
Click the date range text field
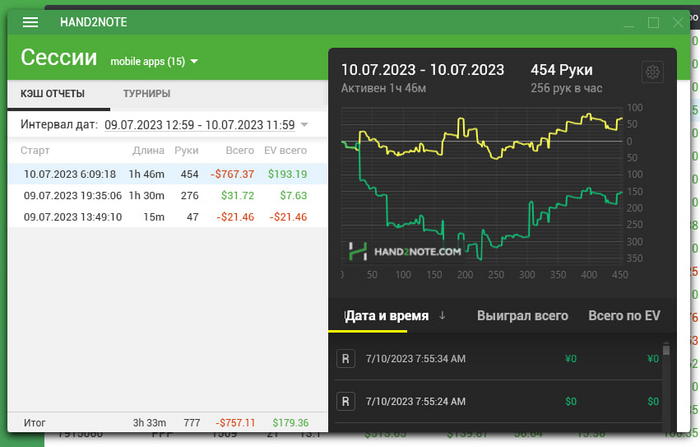[x=200, y=125]
